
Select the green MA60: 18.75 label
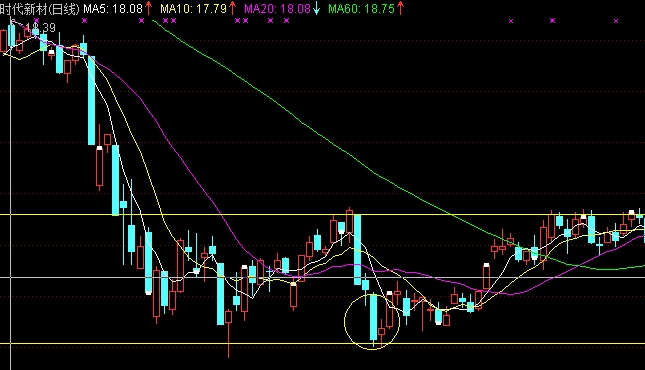pos(362,9)
